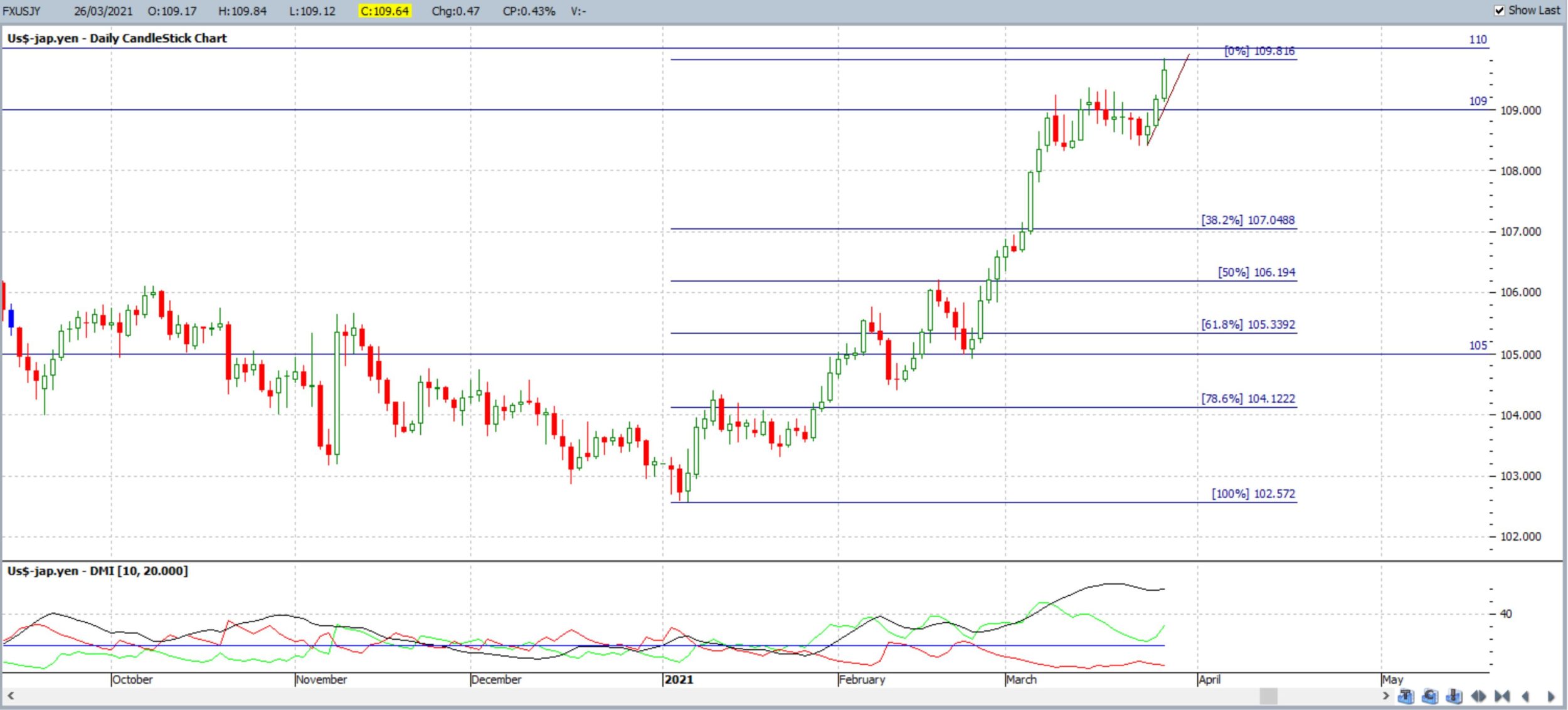Click the 110 horizontal line label

click(x=1478, y=40)
